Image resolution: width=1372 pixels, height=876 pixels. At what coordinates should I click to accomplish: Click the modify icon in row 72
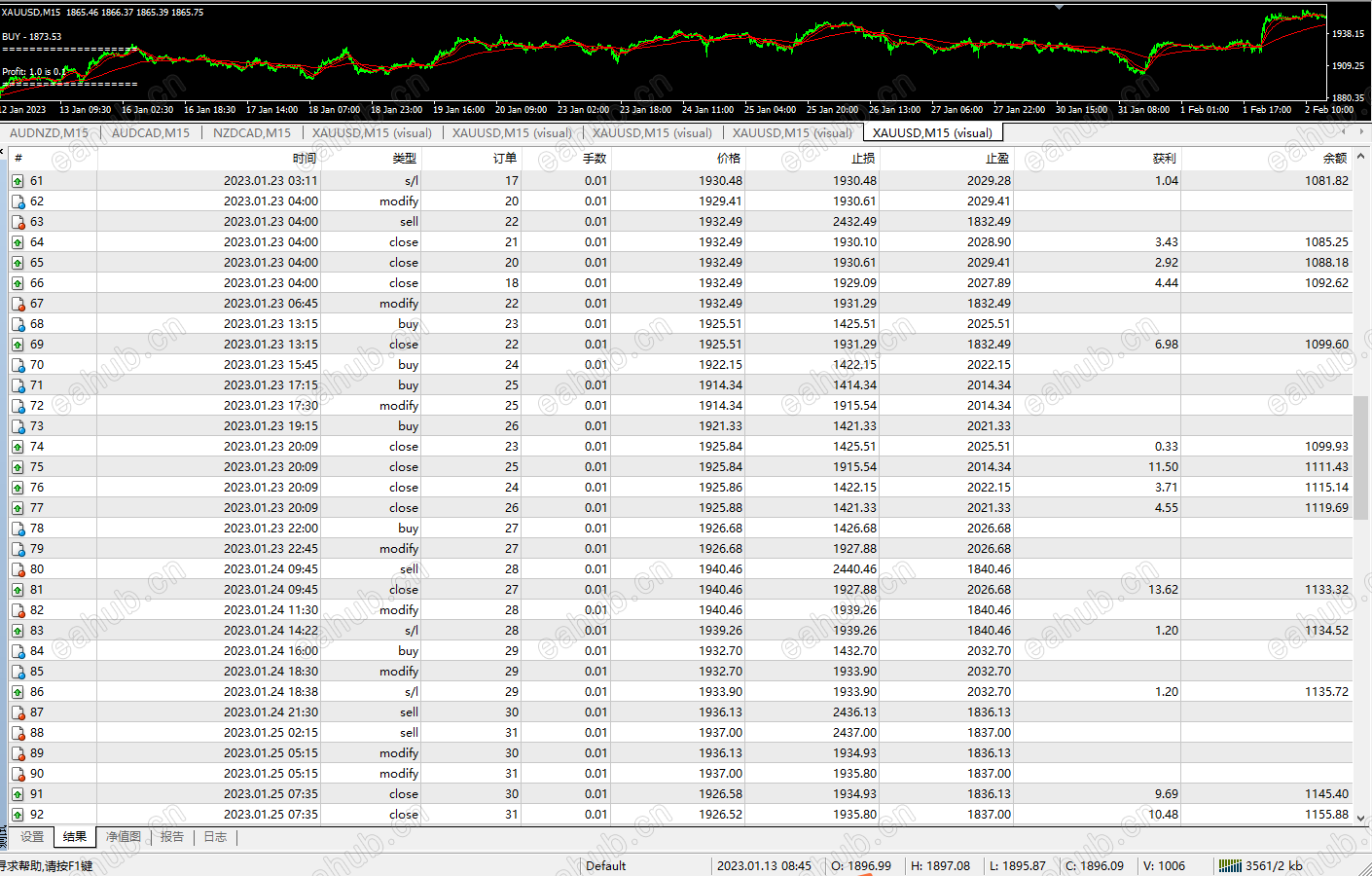[x=18, y=406]
